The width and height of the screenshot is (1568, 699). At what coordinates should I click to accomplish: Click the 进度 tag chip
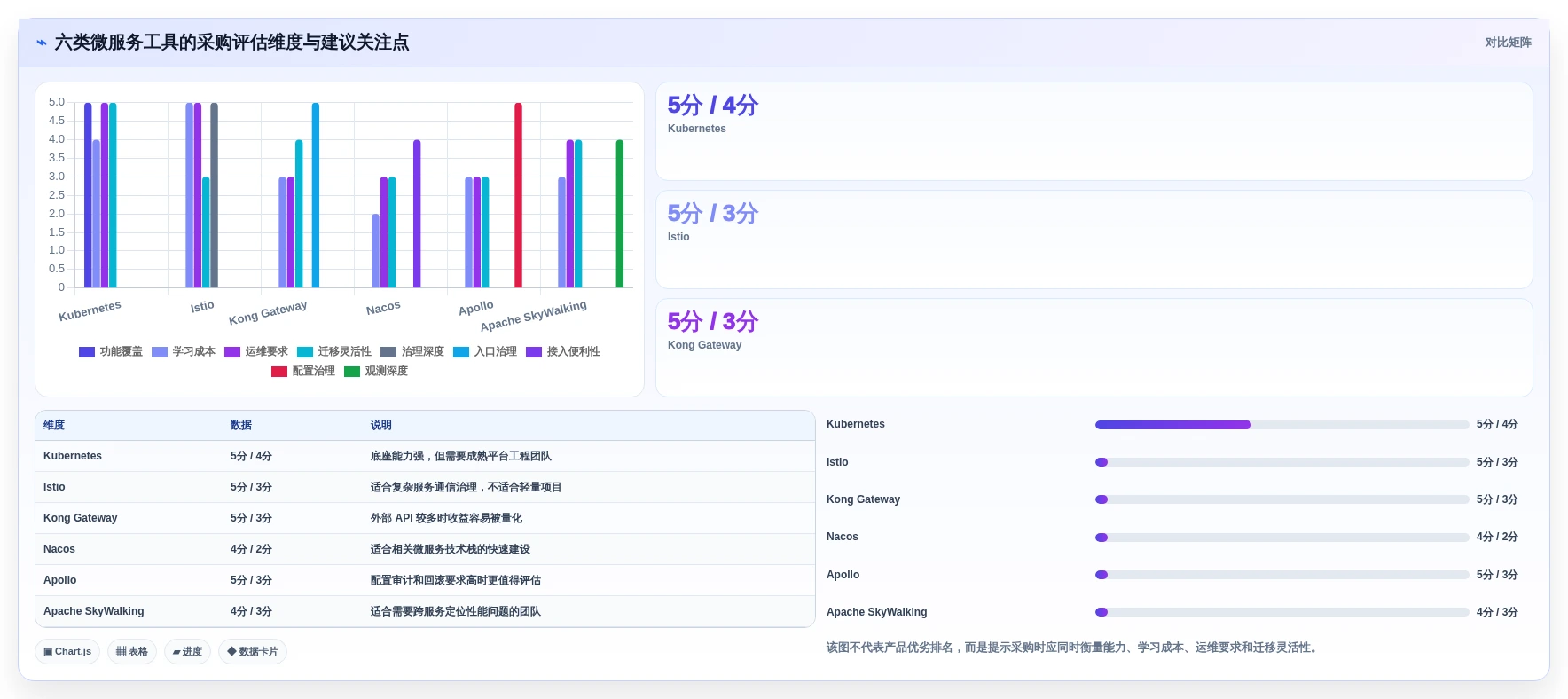point(187,652)
